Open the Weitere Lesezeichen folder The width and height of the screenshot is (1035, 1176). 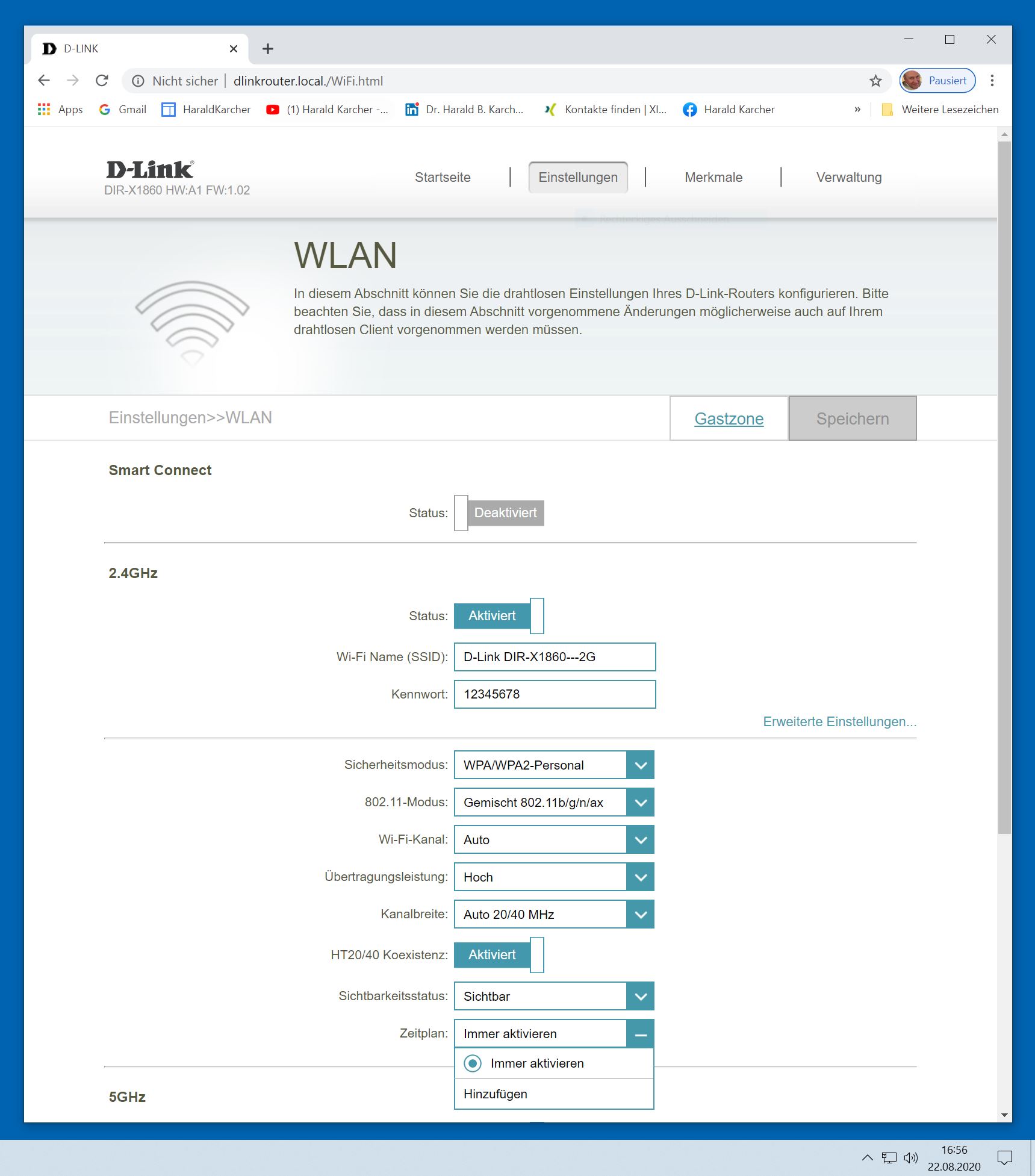coord(940,110)
